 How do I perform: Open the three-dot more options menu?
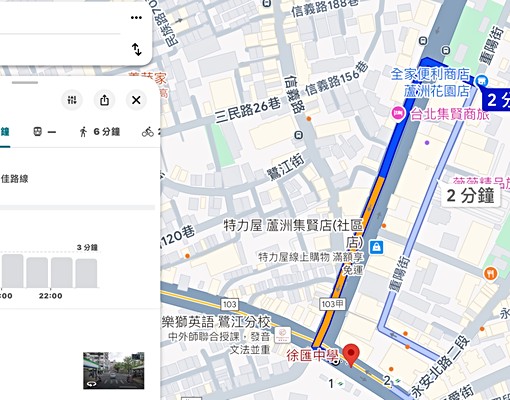136,18
